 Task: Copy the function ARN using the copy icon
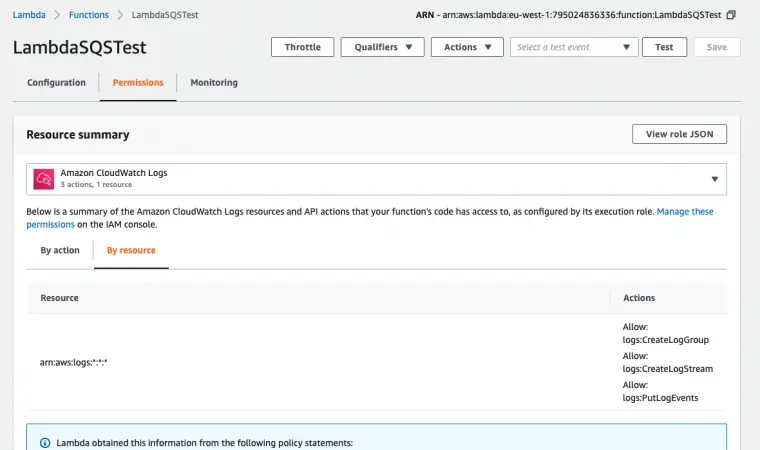pyautogui.click(x=731, y=15)
